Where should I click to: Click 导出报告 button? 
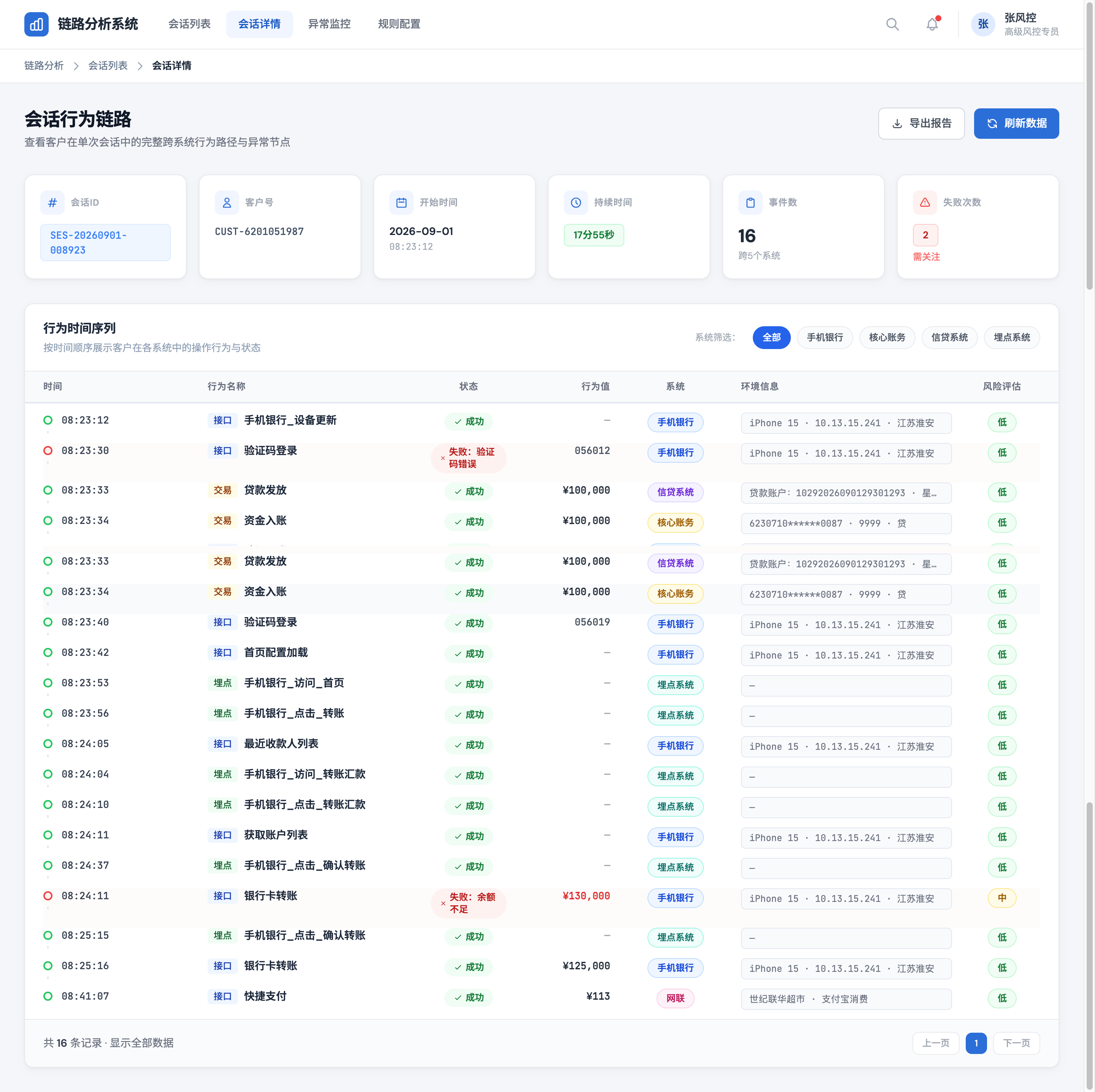click(x=921, y=124)
